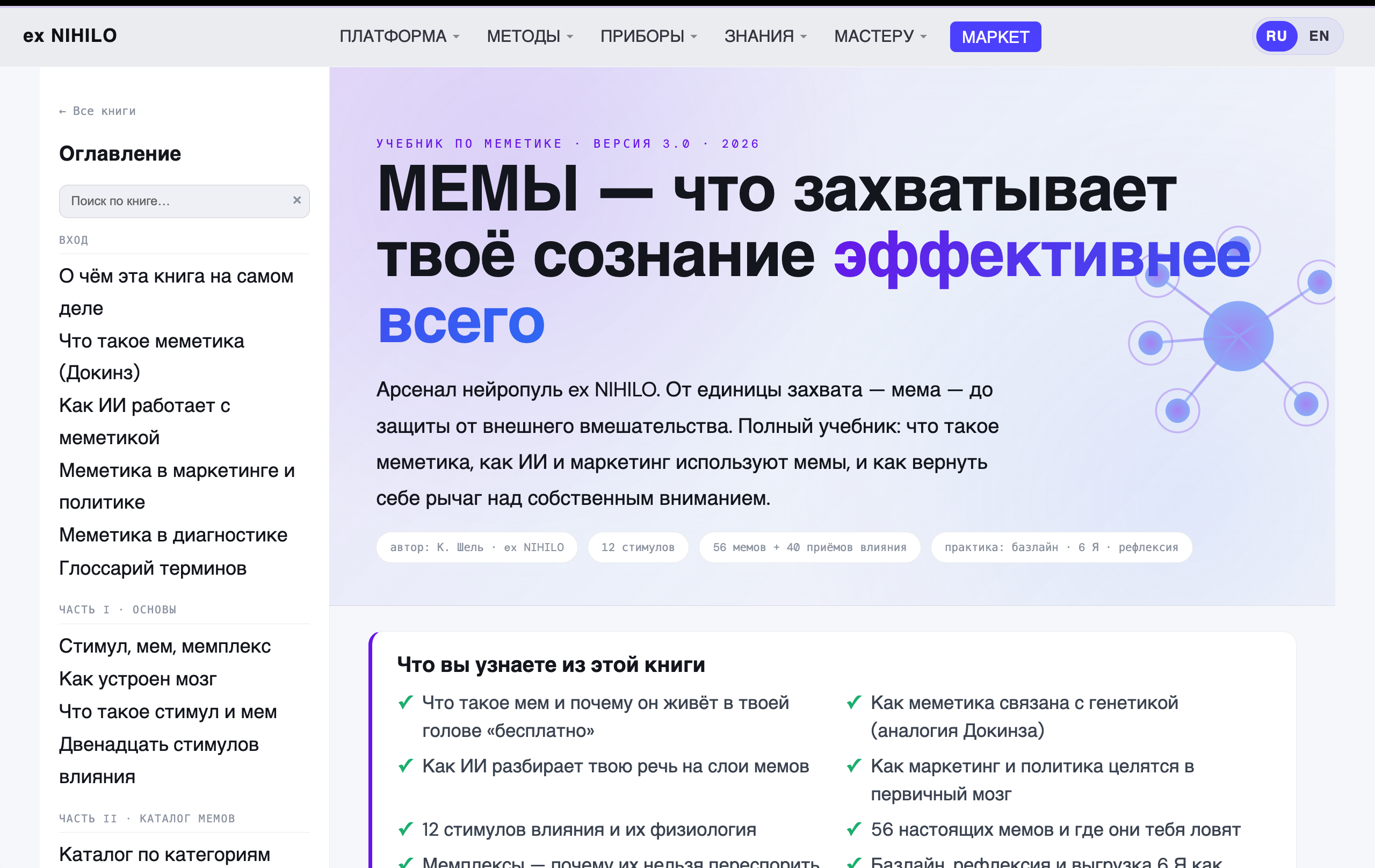
Task: Open the МАСТЕРУ dropdown menu
Action: point(880,36)
